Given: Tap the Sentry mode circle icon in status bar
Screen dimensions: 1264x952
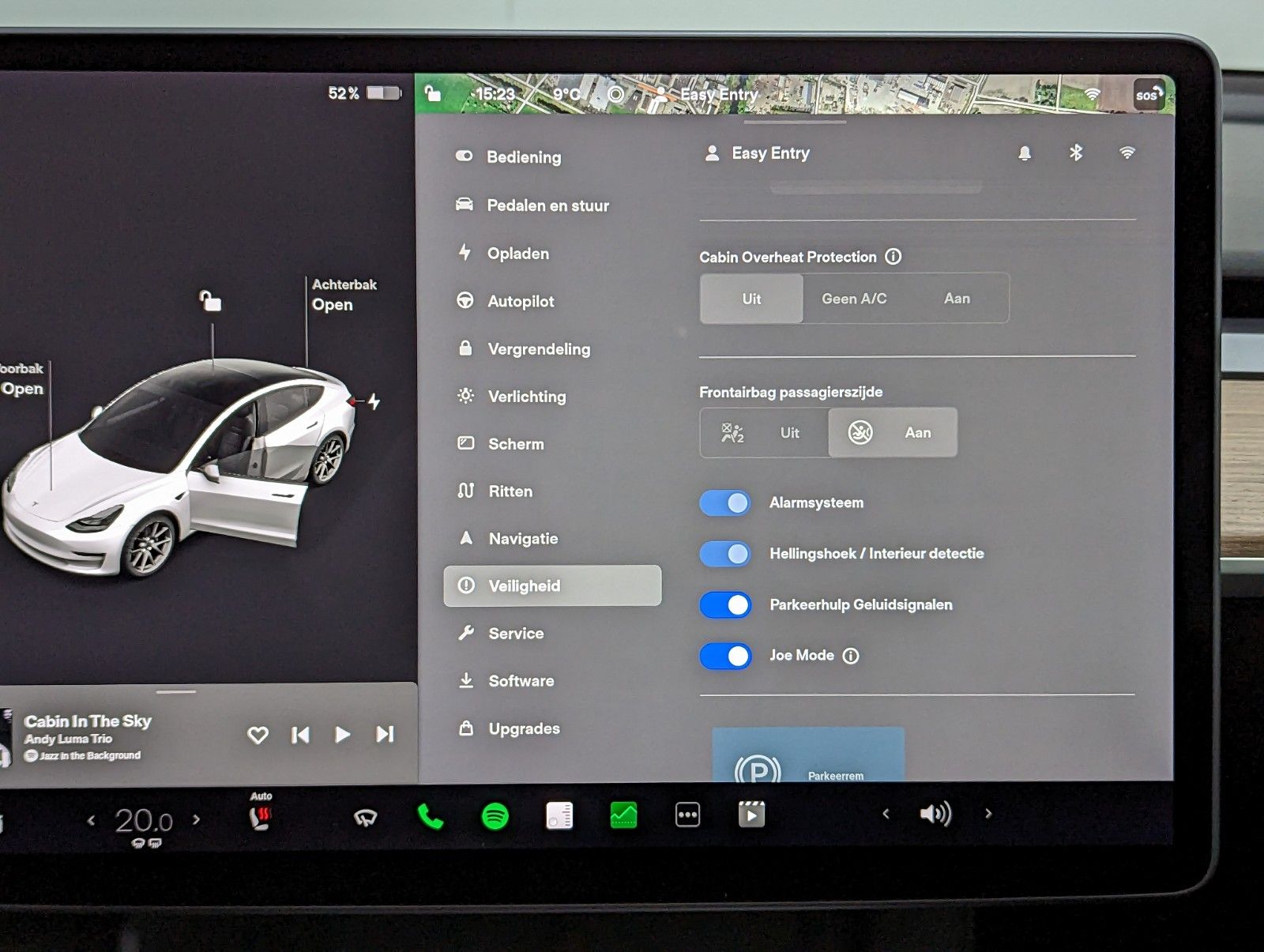Looking at the screenshot, I should [x=615, y=95].
